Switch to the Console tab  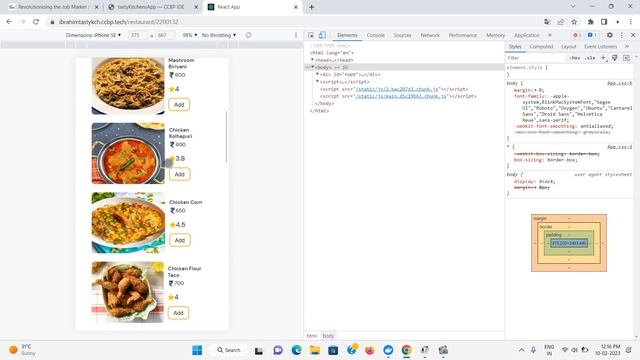pyautogui.click(x=376, y=35)
